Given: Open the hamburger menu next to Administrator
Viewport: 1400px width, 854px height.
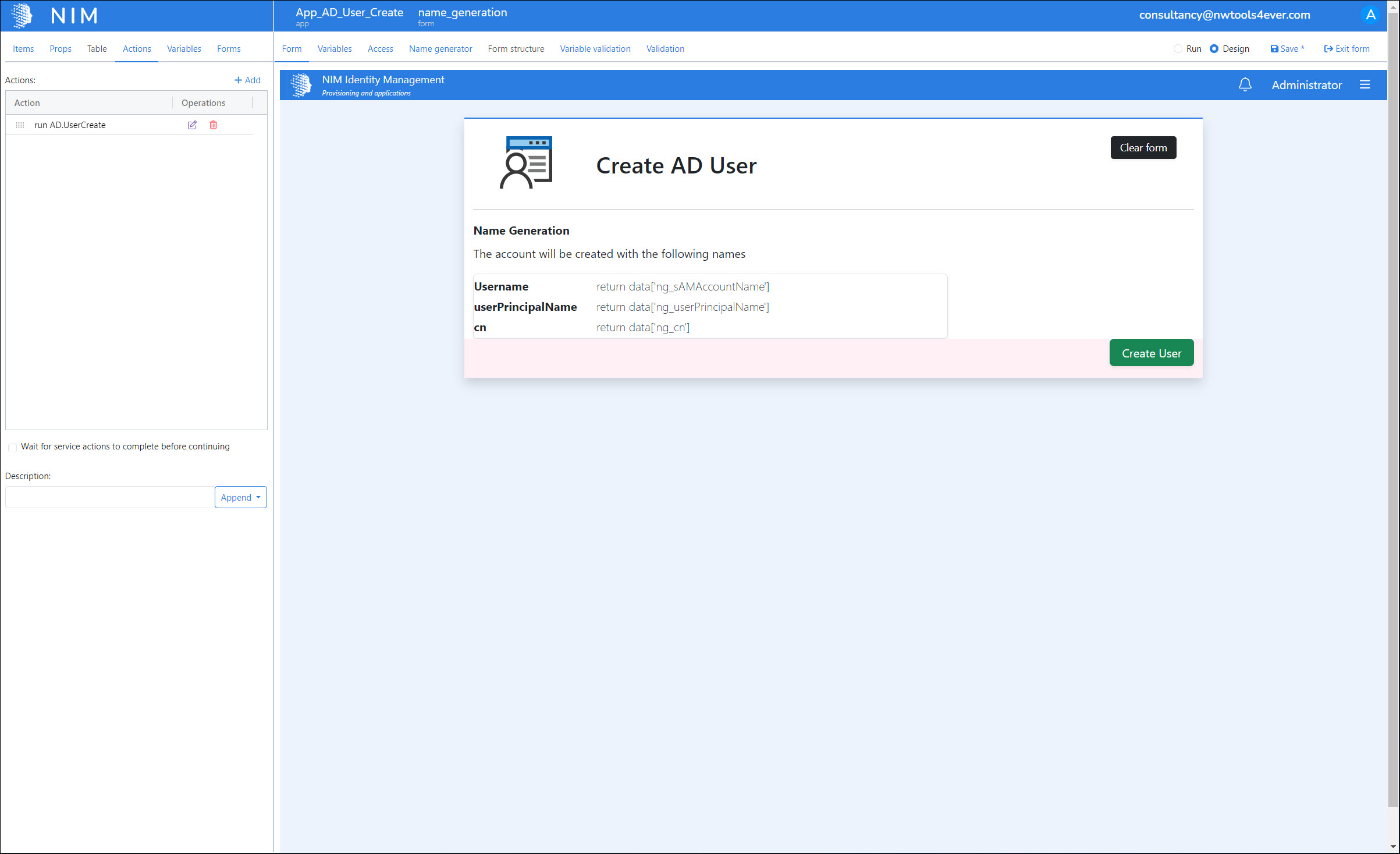Looking at the screenshot, I should point(1365,85).
